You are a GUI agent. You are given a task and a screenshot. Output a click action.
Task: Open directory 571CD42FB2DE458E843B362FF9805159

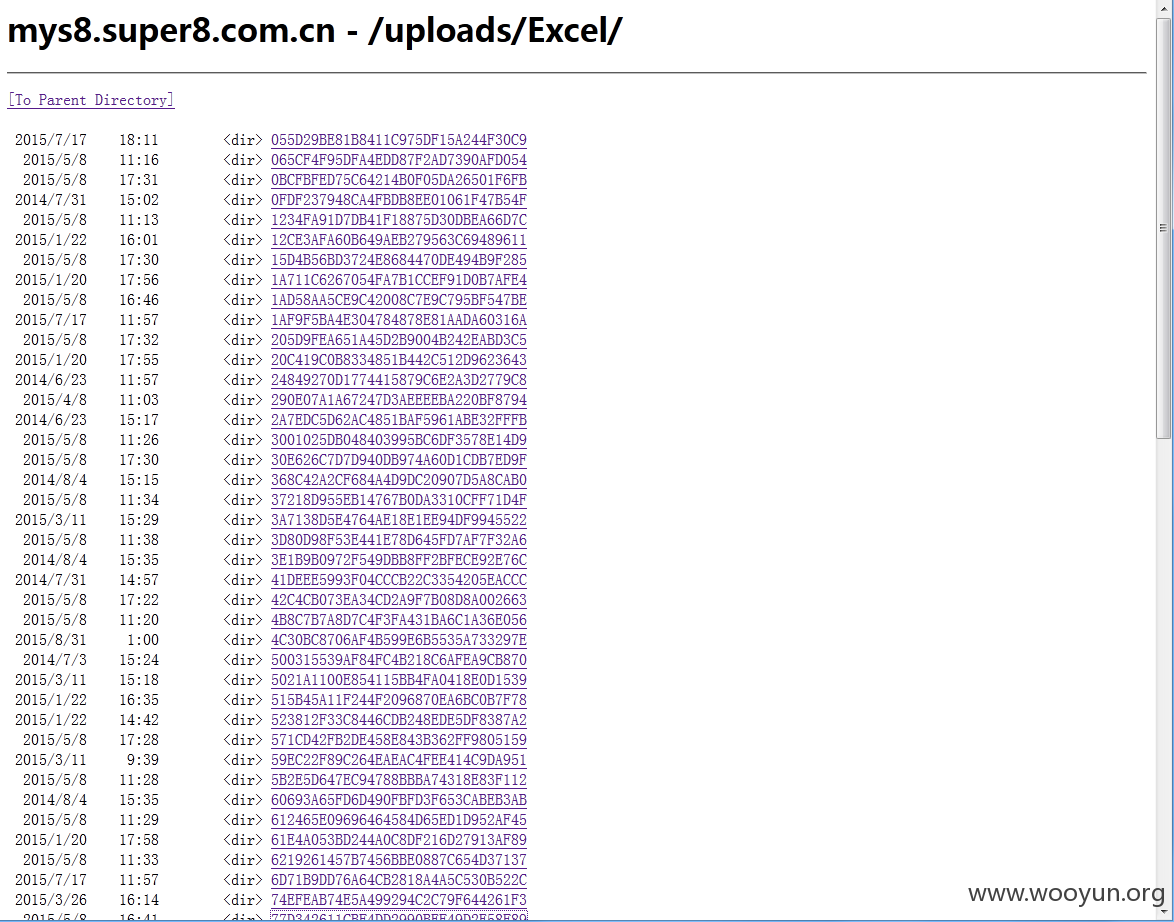click(398, 740)
